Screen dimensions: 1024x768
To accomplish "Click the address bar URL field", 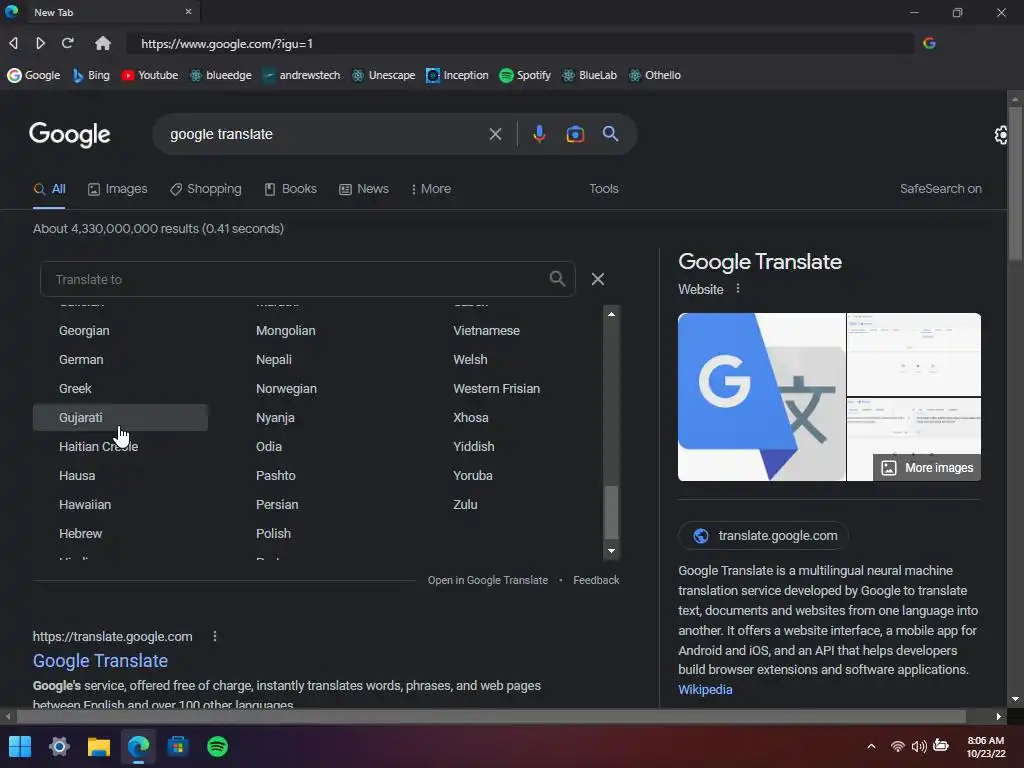I will point(519,43).
